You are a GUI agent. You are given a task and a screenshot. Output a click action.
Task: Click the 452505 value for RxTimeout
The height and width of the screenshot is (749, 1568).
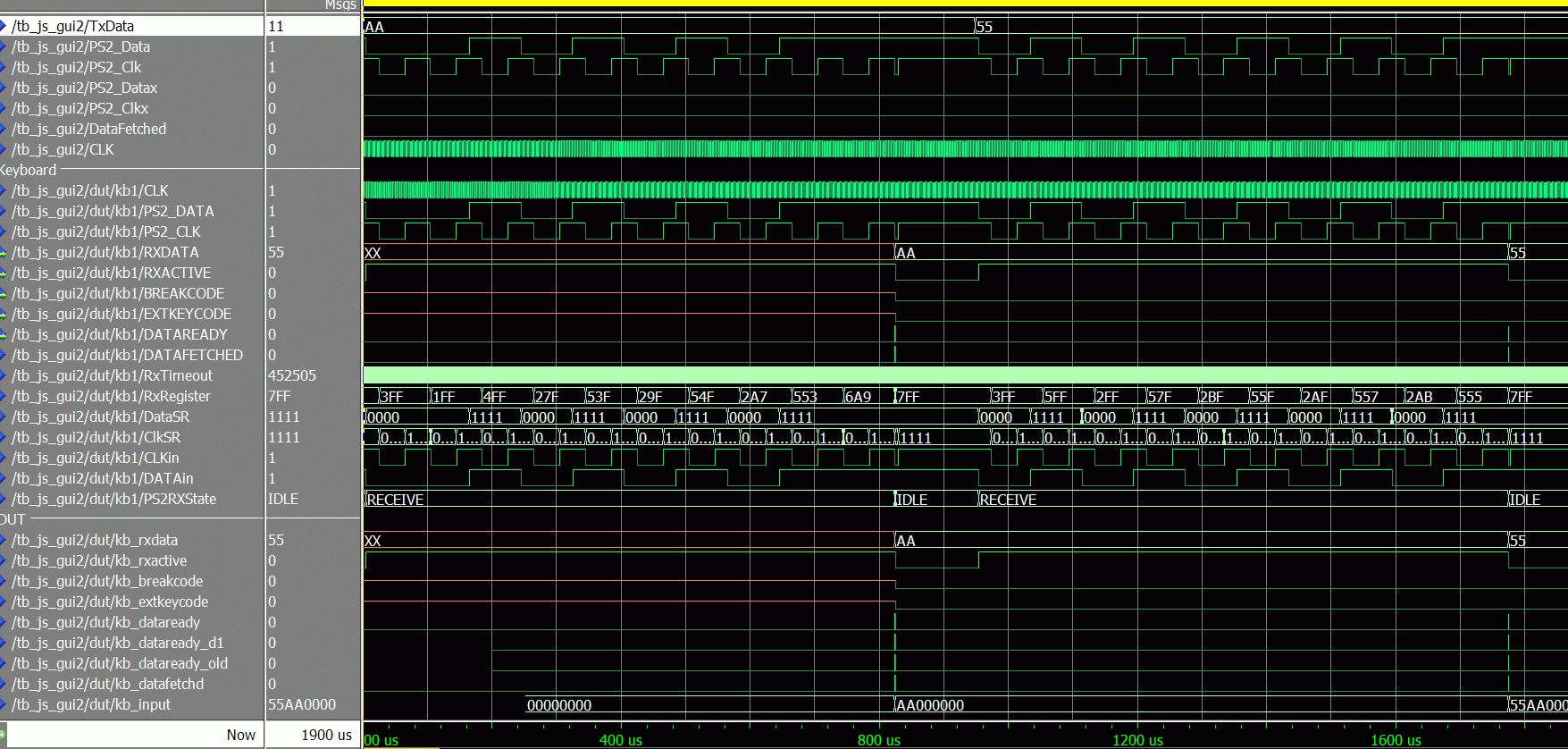point(292,375)
